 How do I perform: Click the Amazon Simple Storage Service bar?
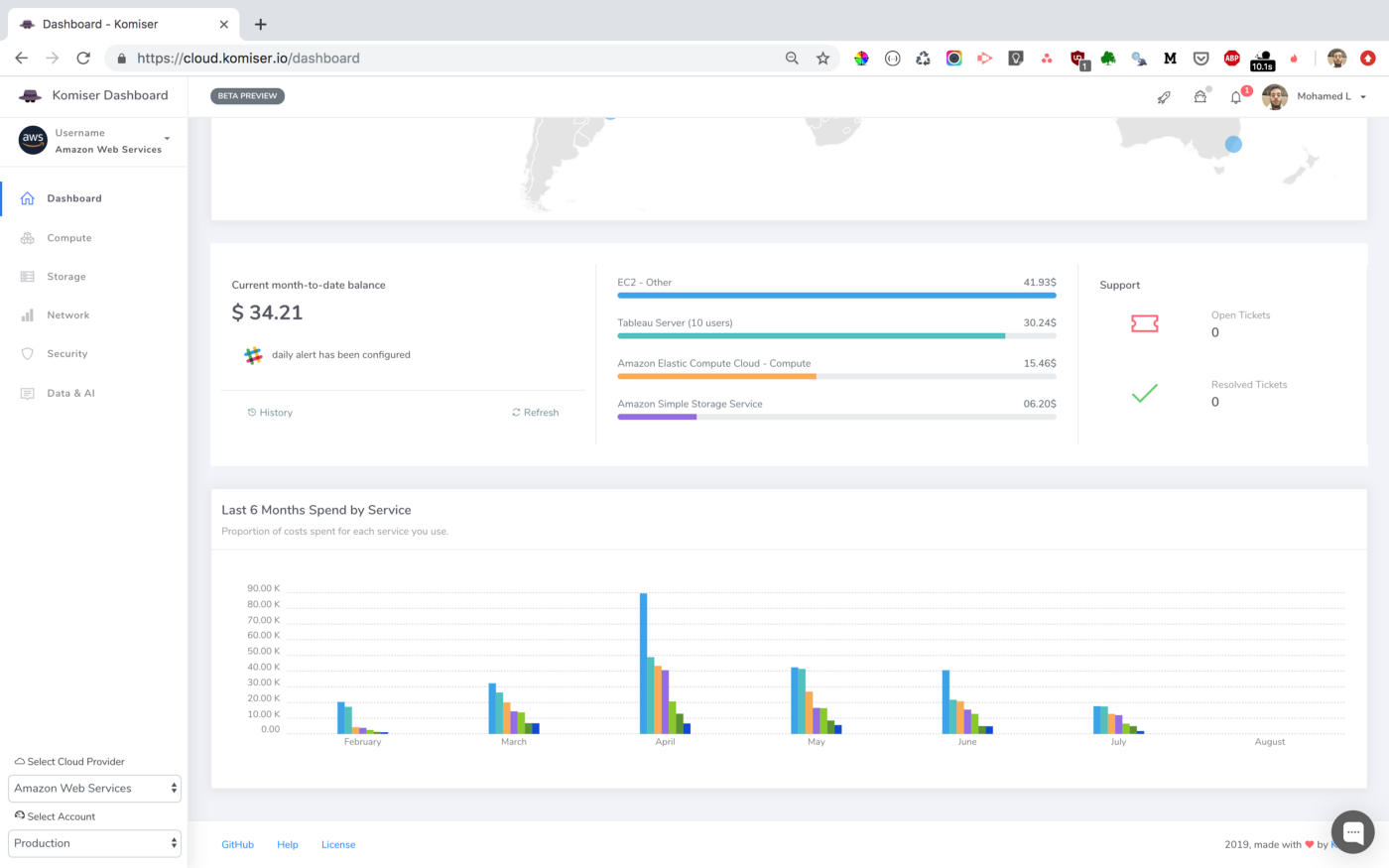coord(836,417)
